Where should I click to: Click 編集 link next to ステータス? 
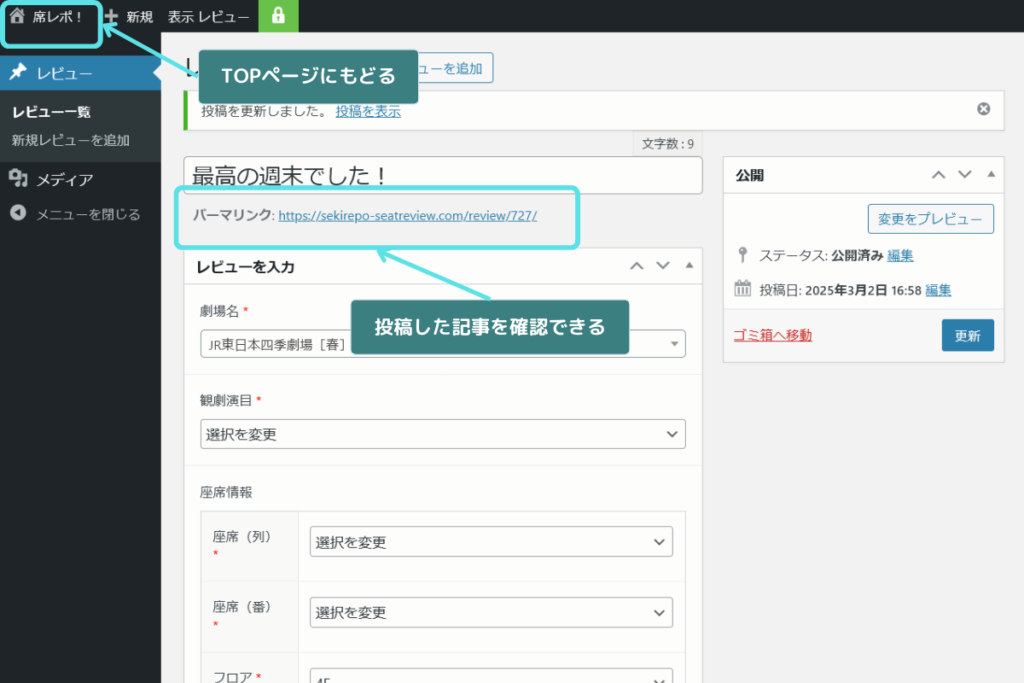pyautogui.click(x=900, y=255)
